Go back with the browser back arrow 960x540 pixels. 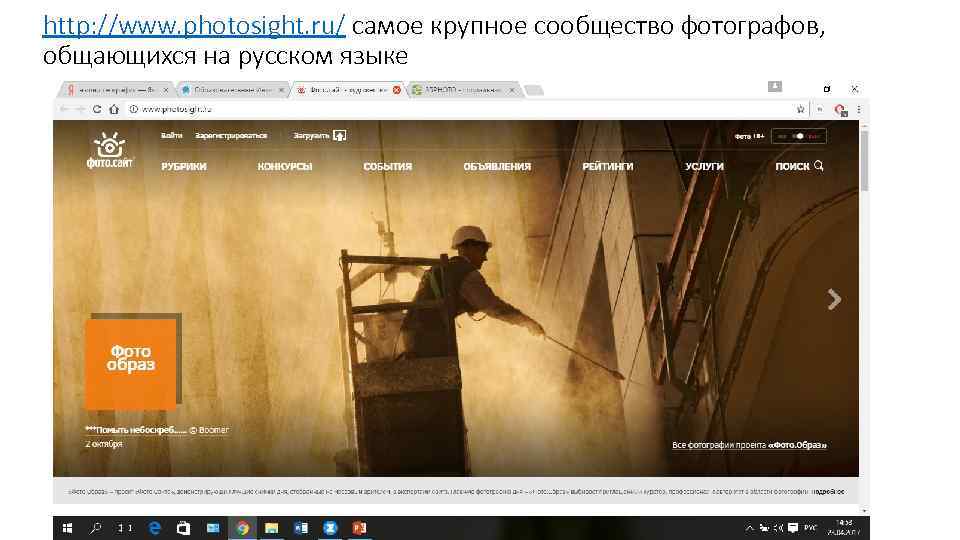point(64,109)
